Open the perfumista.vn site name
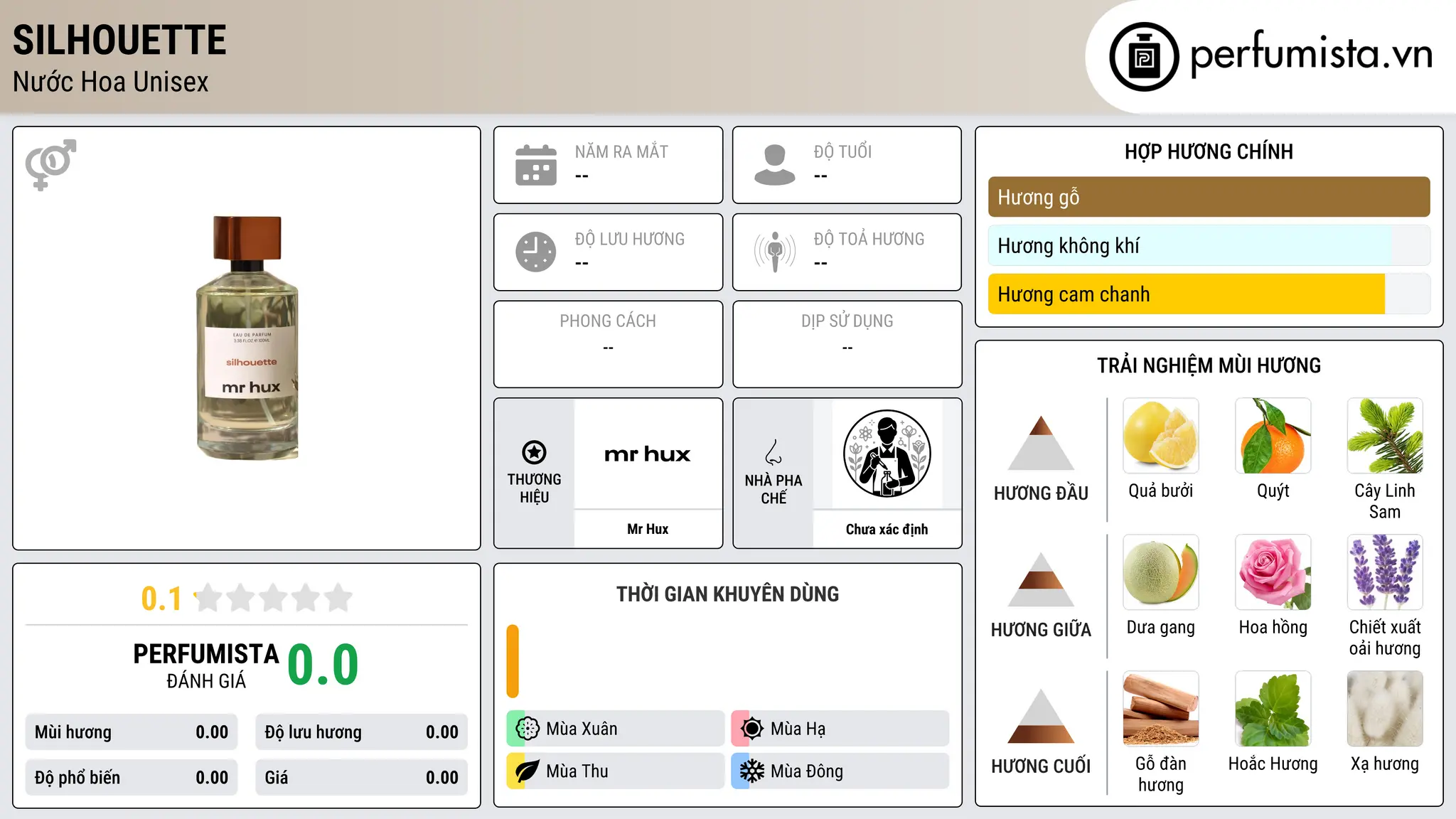This screenshot has width=1456, height=819. point(1312,53)
